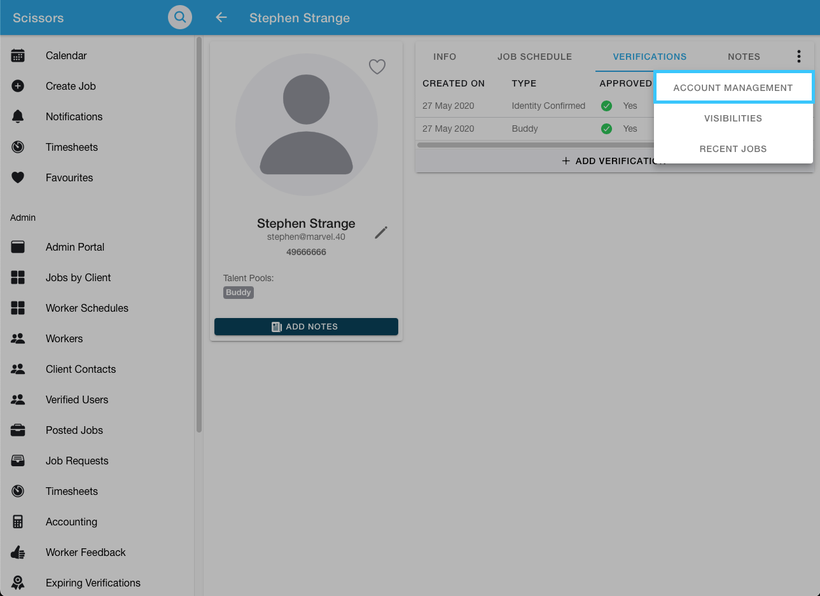Click the Favourites heart icon in sidebar

tap(18, 178)
